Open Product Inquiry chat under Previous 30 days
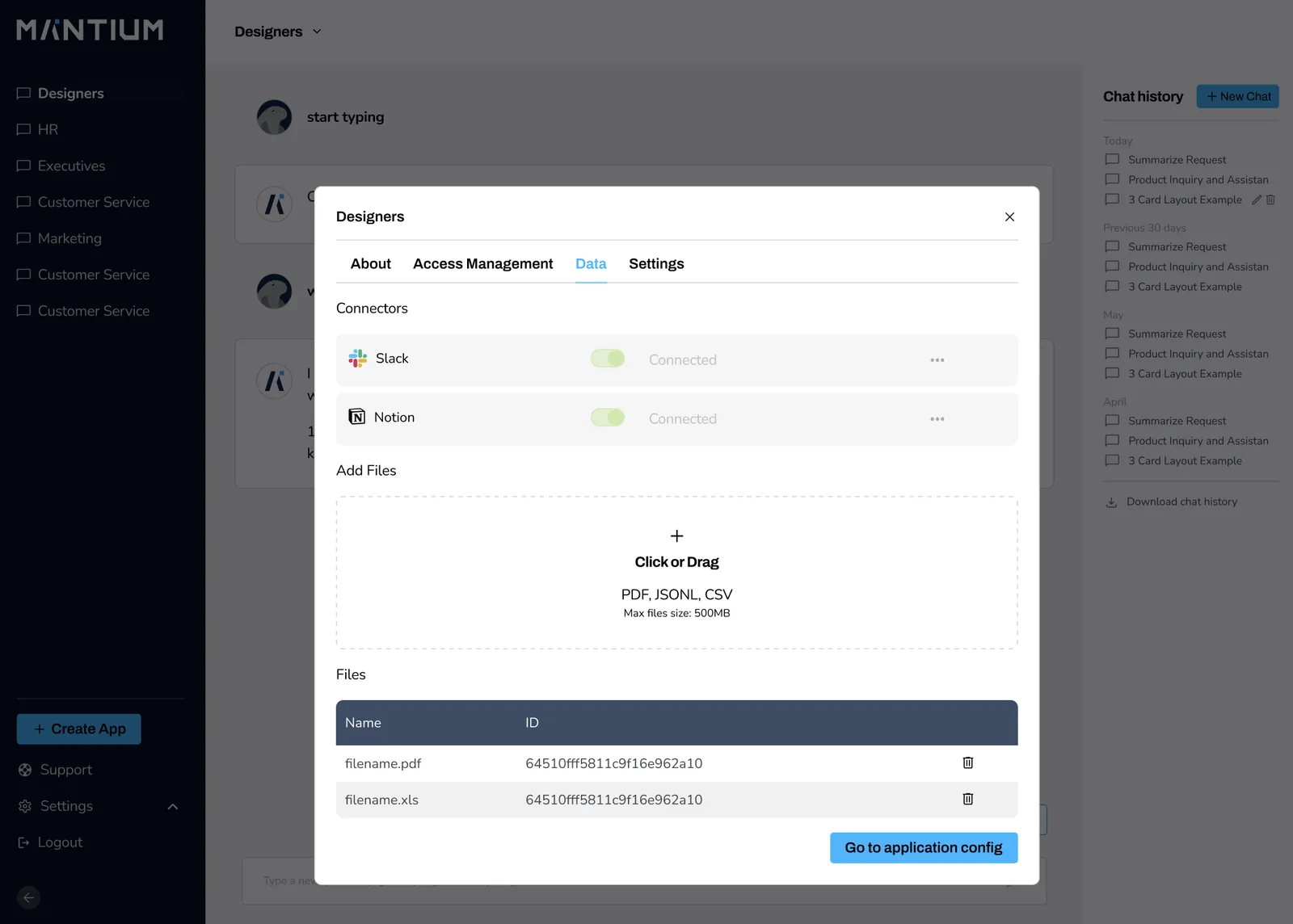Screen dimensions: 1293x924 pyautogui.click(x=1198, y=267)
